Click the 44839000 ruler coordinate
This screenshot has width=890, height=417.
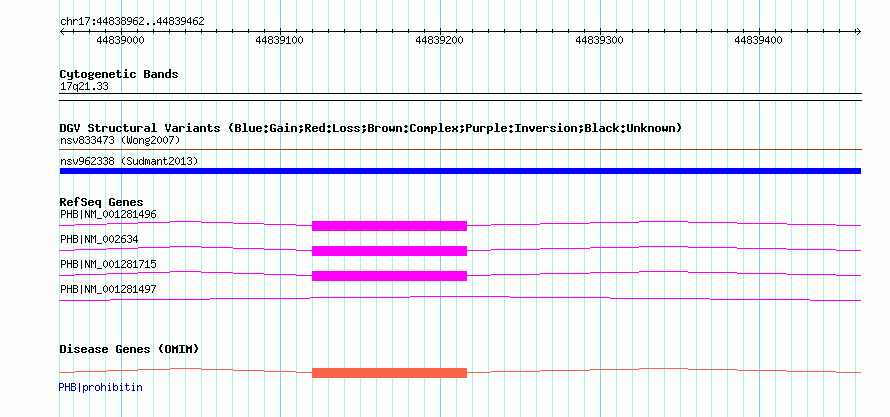[120, 40]
